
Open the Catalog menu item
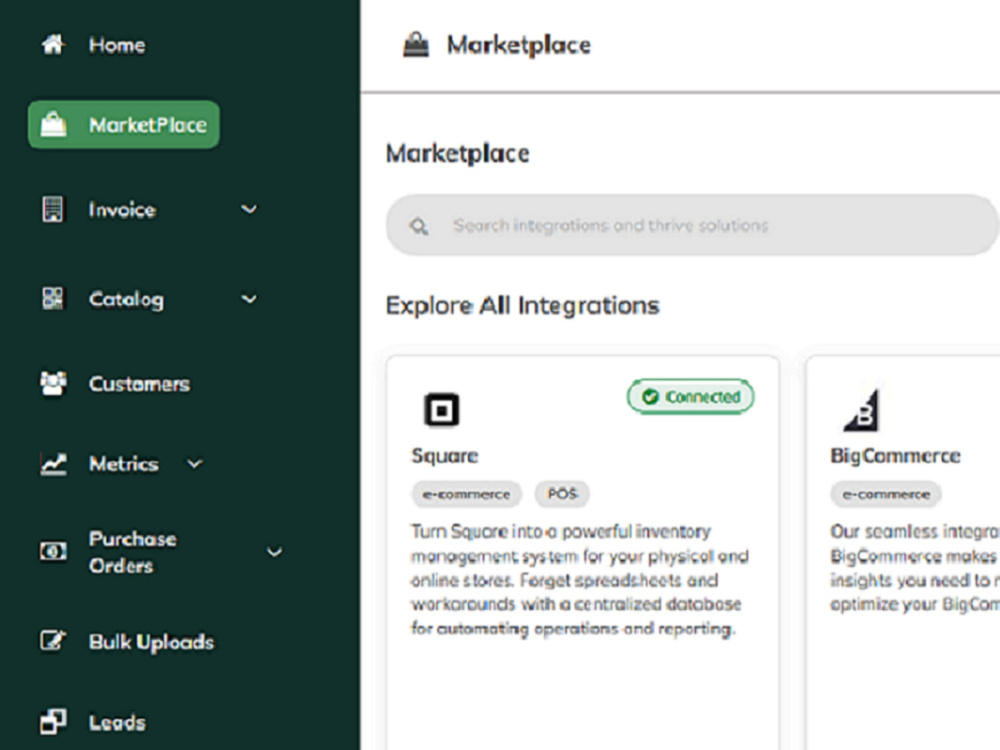point(126,300)
